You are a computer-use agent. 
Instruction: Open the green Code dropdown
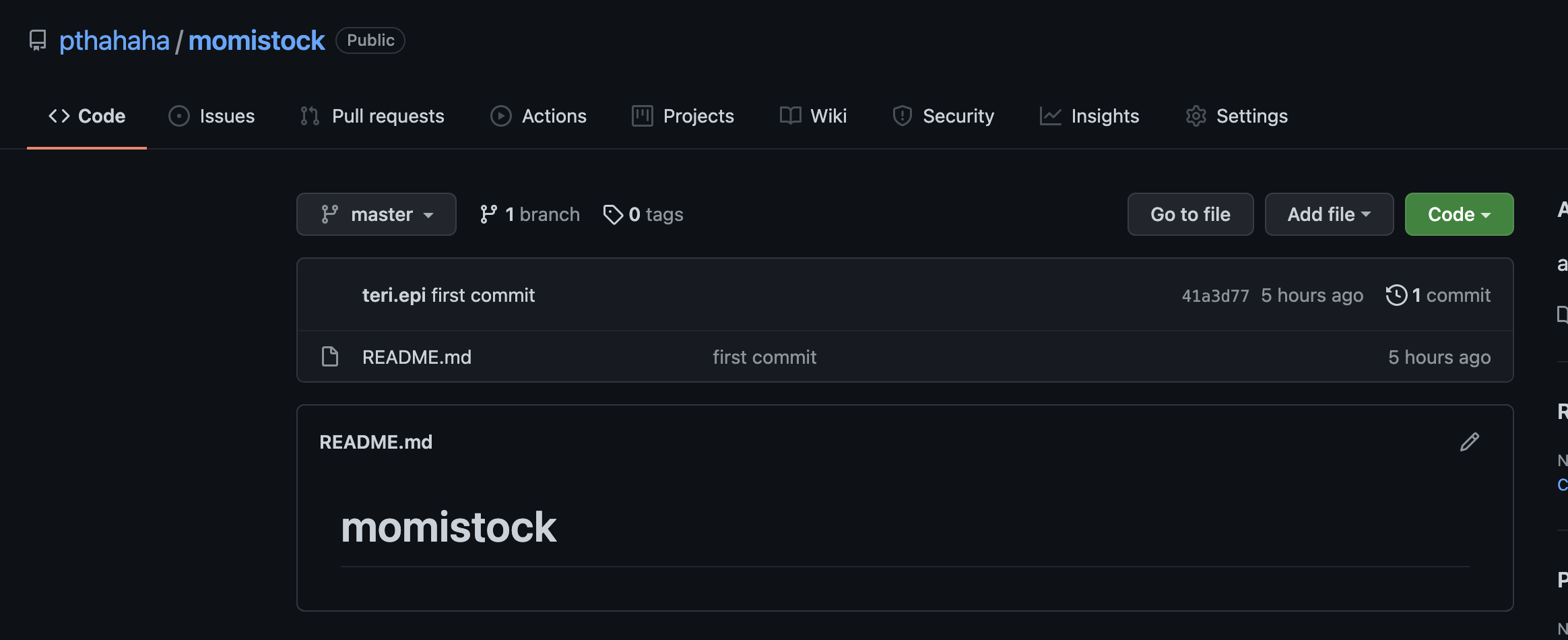pos(1459,214)
